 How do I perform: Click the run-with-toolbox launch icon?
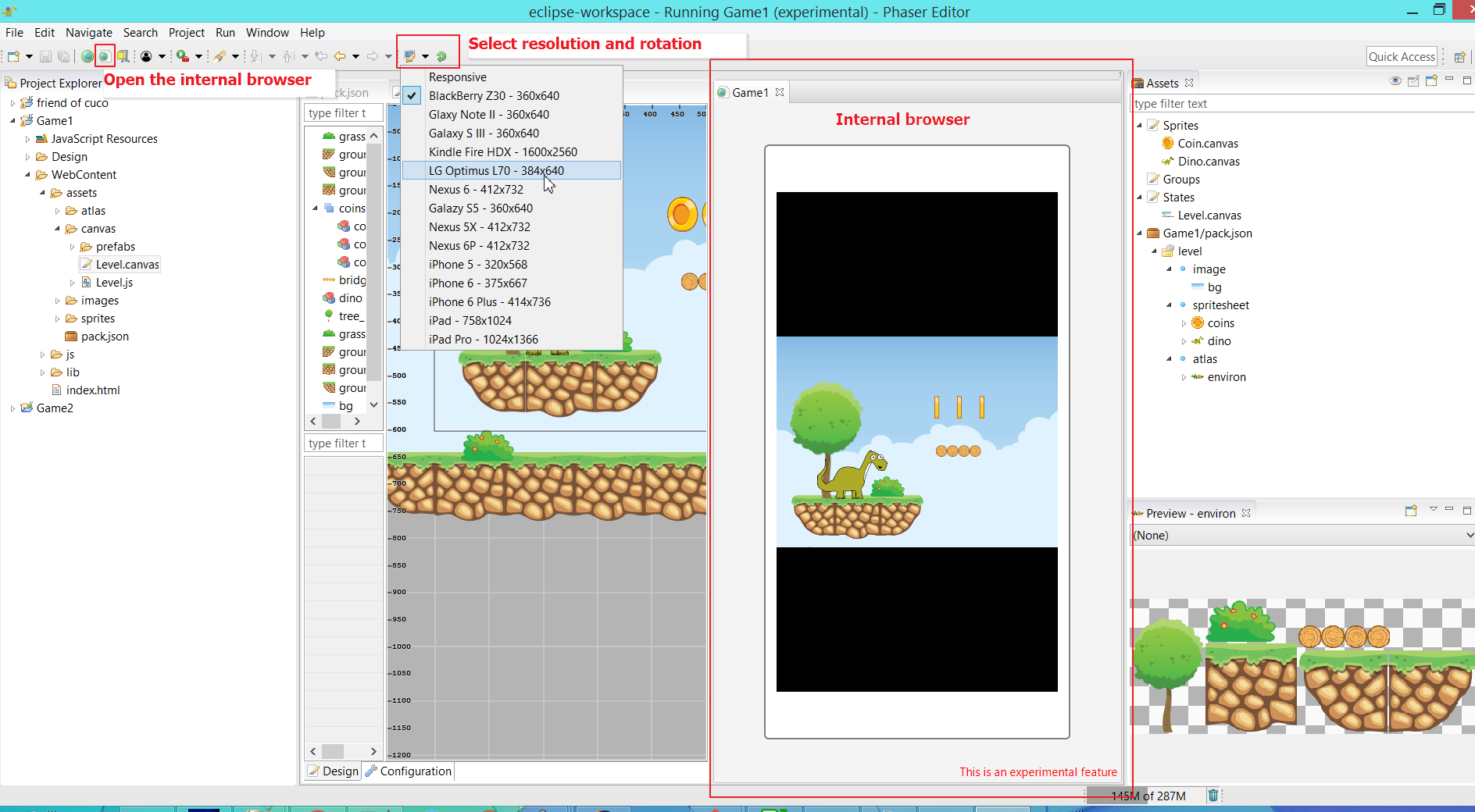(182, 56)
